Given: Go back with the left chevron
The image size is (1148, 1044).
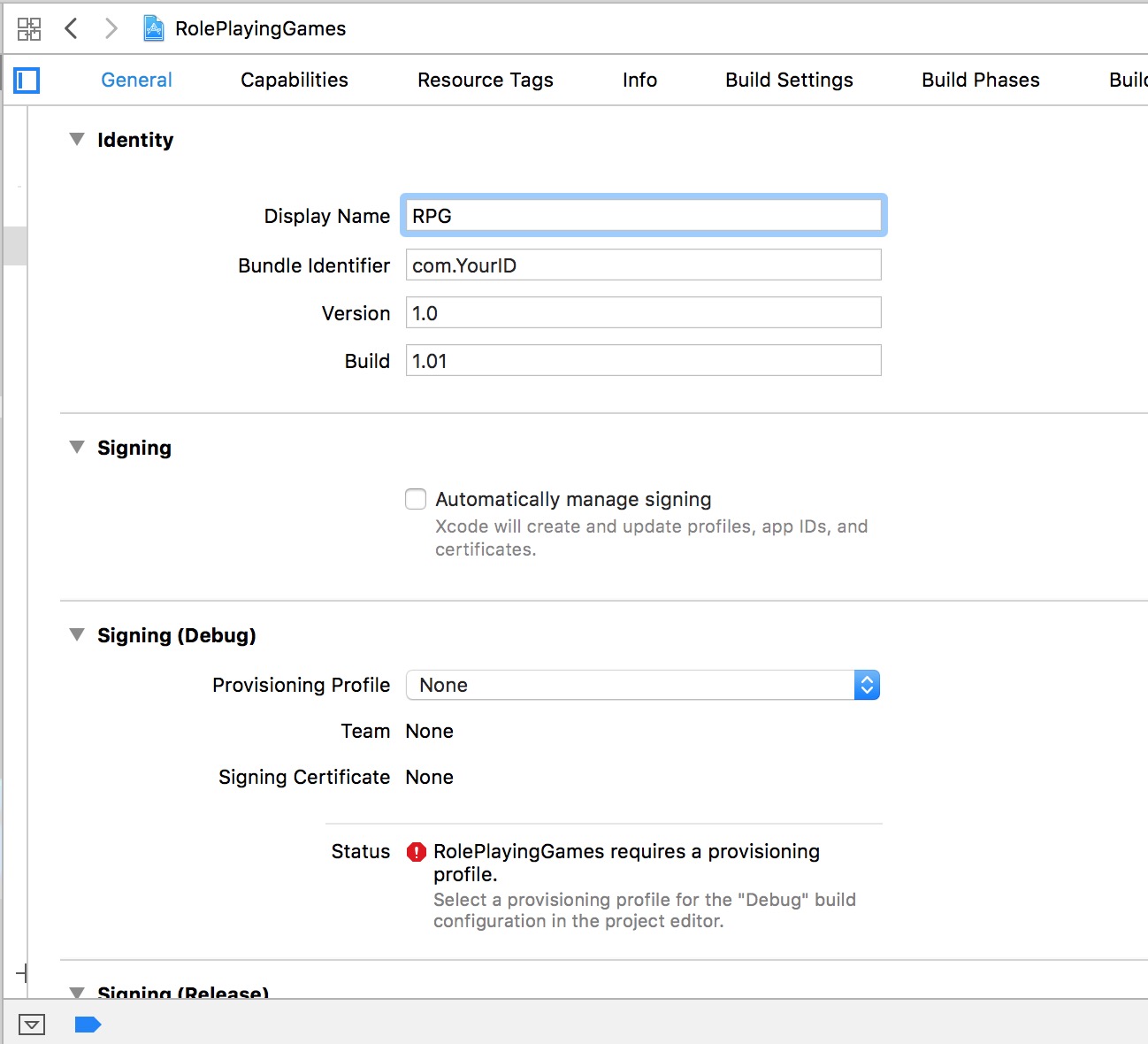Looking at the screenshot, I should pos(72,28).
